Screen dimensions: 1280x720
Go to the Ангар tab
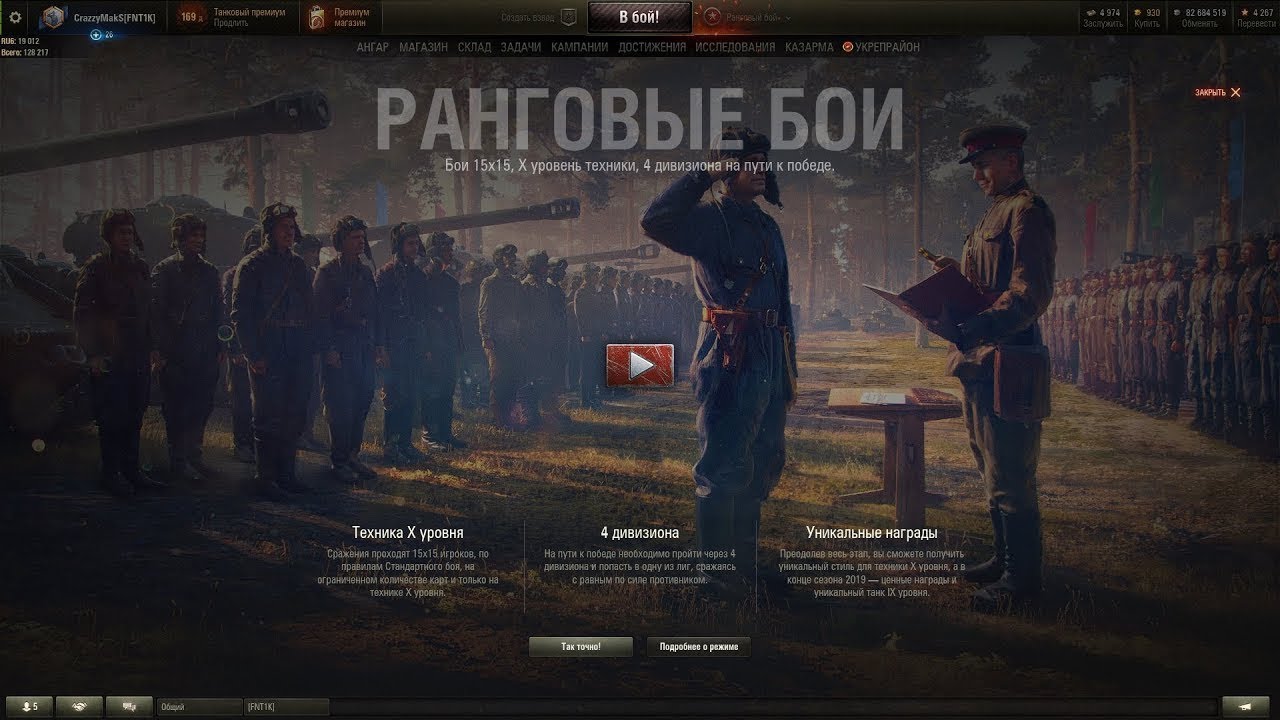[372, 47]
